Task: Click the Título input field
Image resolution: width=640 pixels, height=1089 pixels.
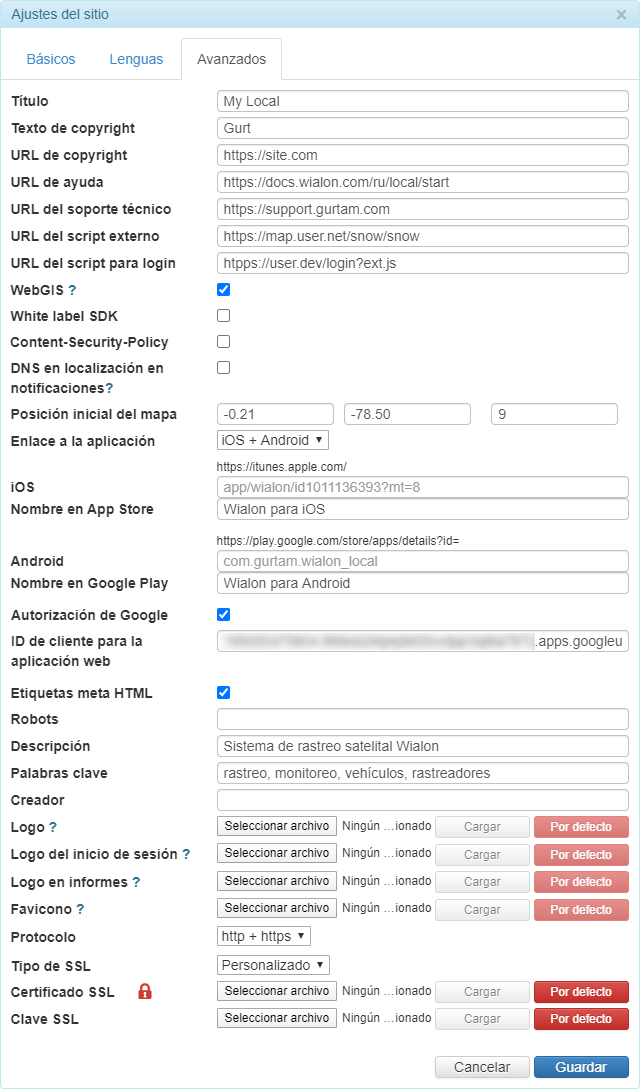Action: pos(422,101)
